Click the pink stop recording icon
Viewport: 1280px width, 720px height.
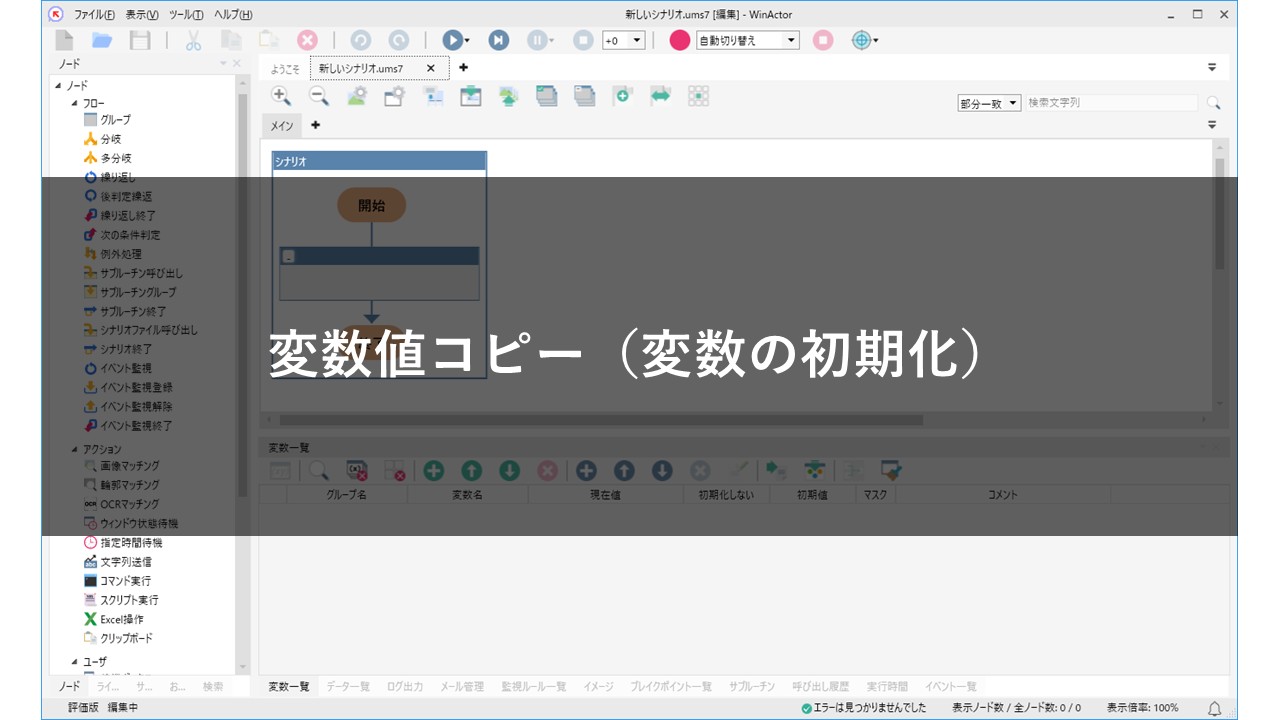[x=823, y=40]
